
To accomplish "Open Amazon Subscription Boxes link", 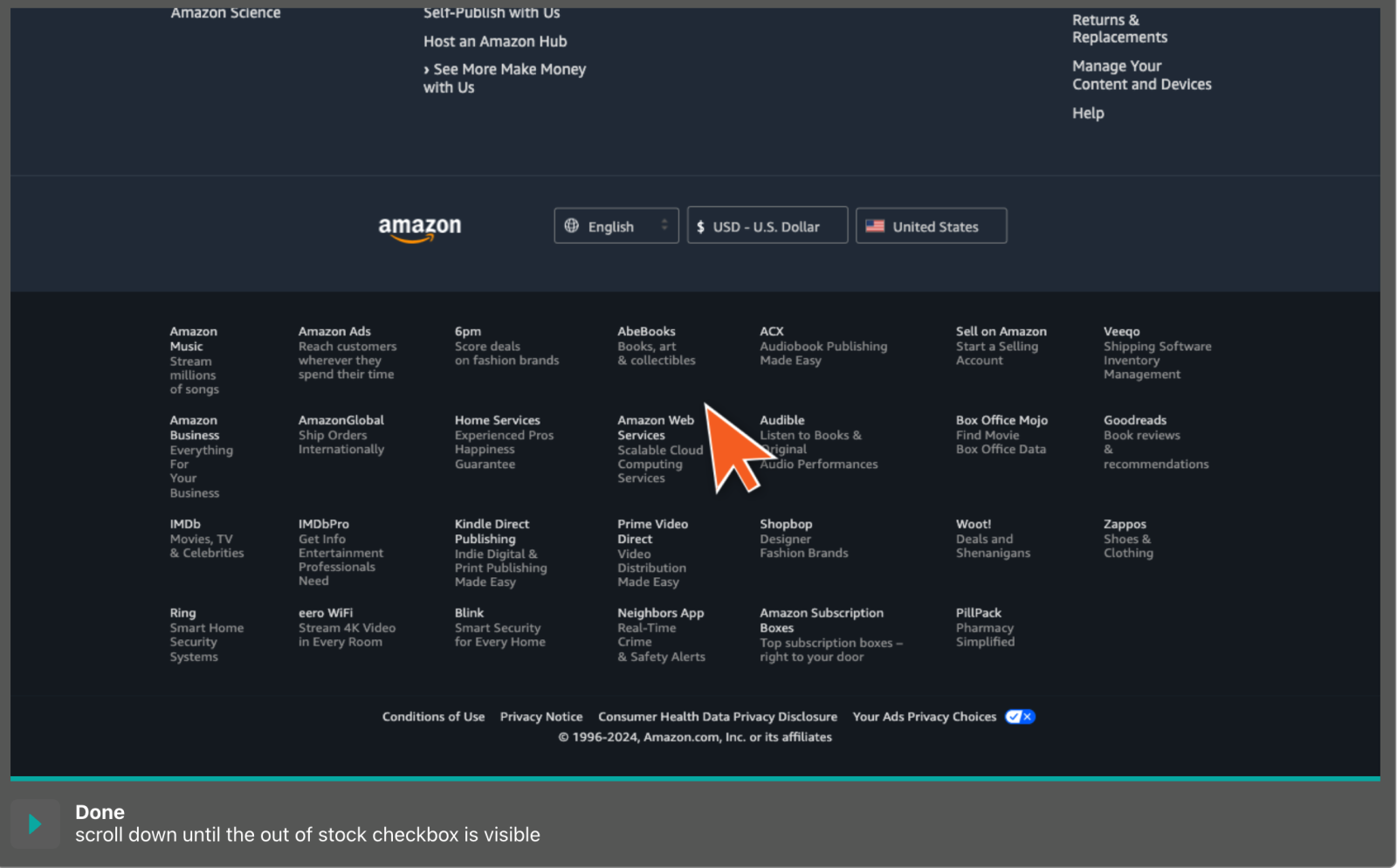I will (x=831, y=635).
